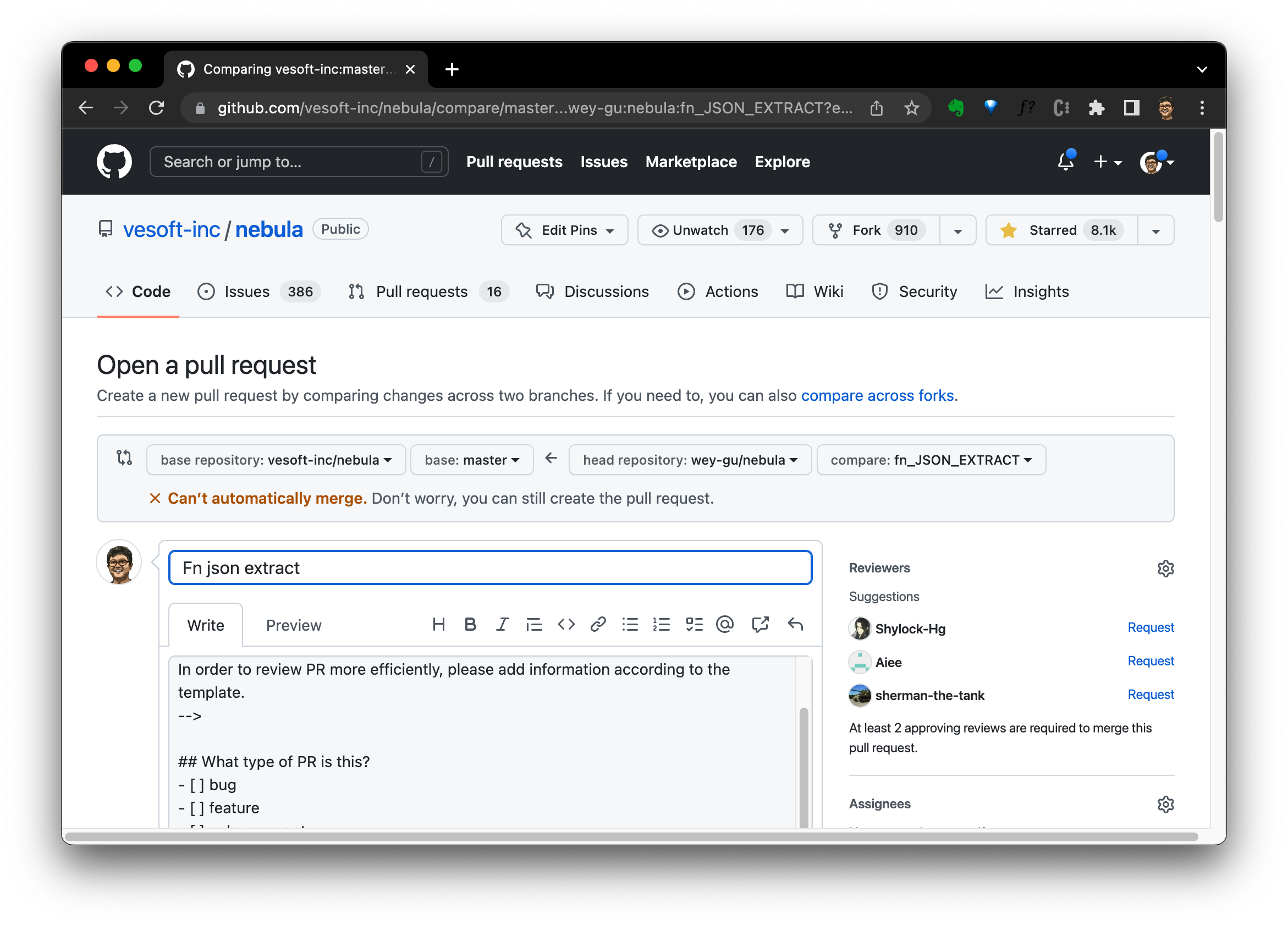Reference an issue or pull request icon
The height and width of the screenshot is (926, 1288).
[760, 625]
